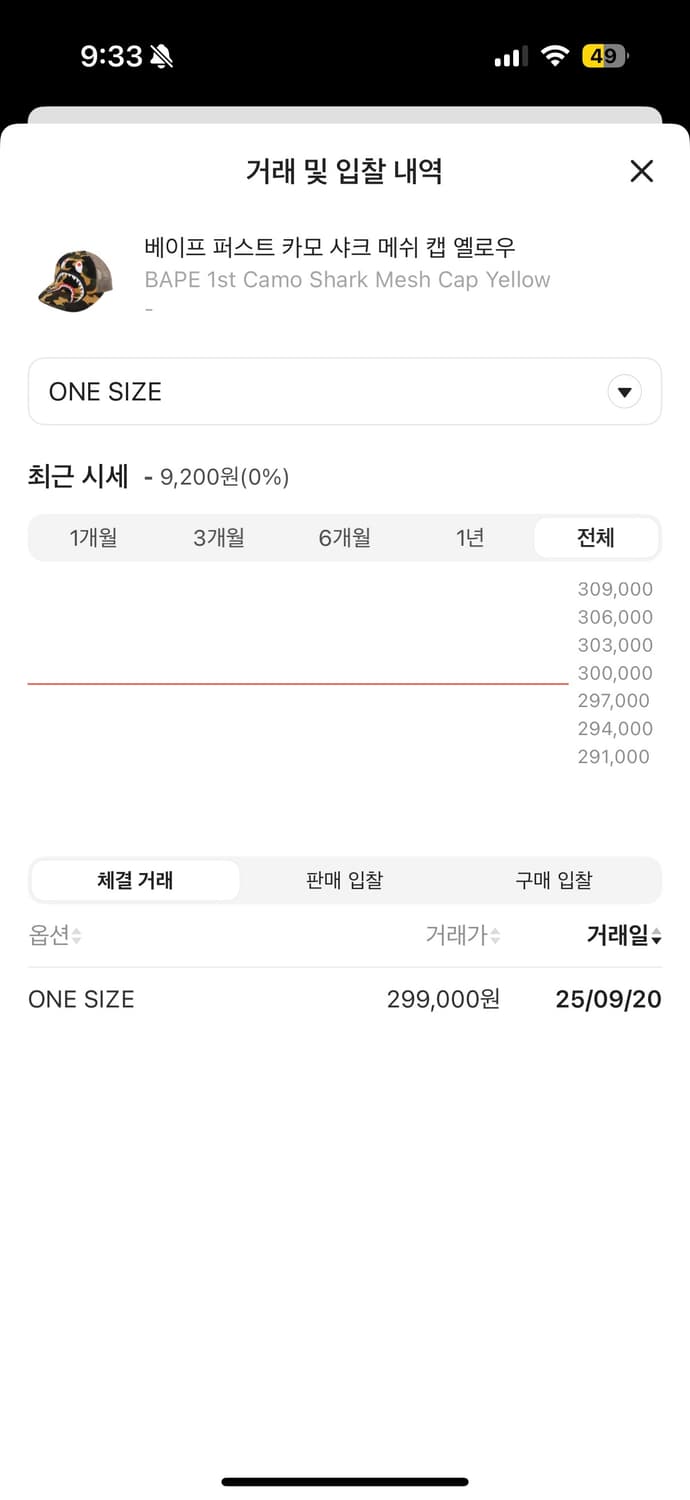Screen dimensions: 690x1500
Task: Select the 1개월 period filter
Action: click(94, 537)
